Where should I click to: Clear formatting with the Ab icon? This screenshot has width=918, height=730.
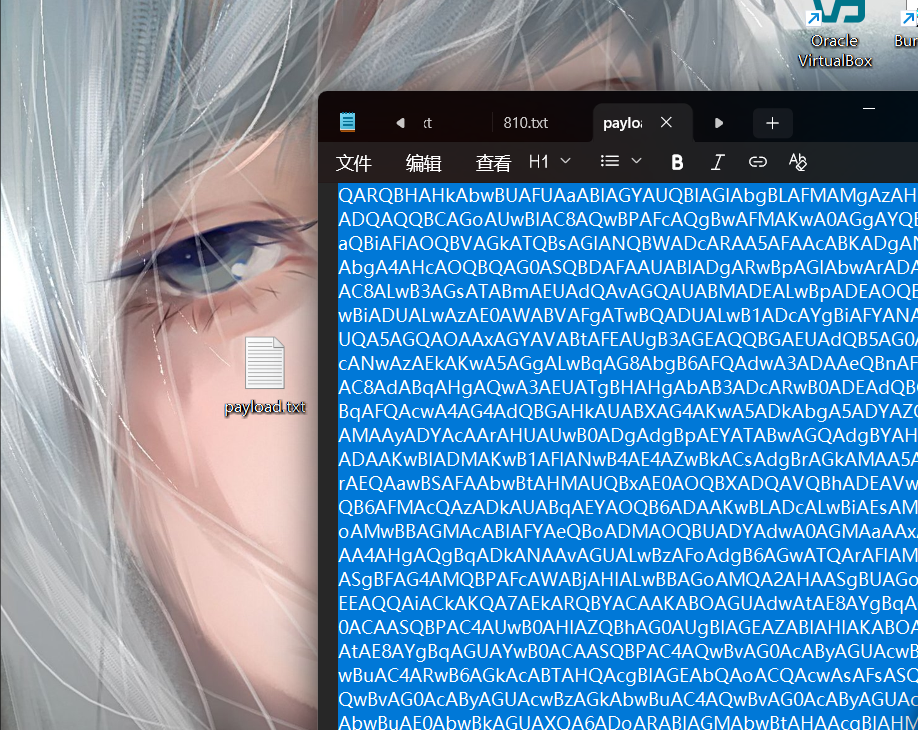point(797,162)
